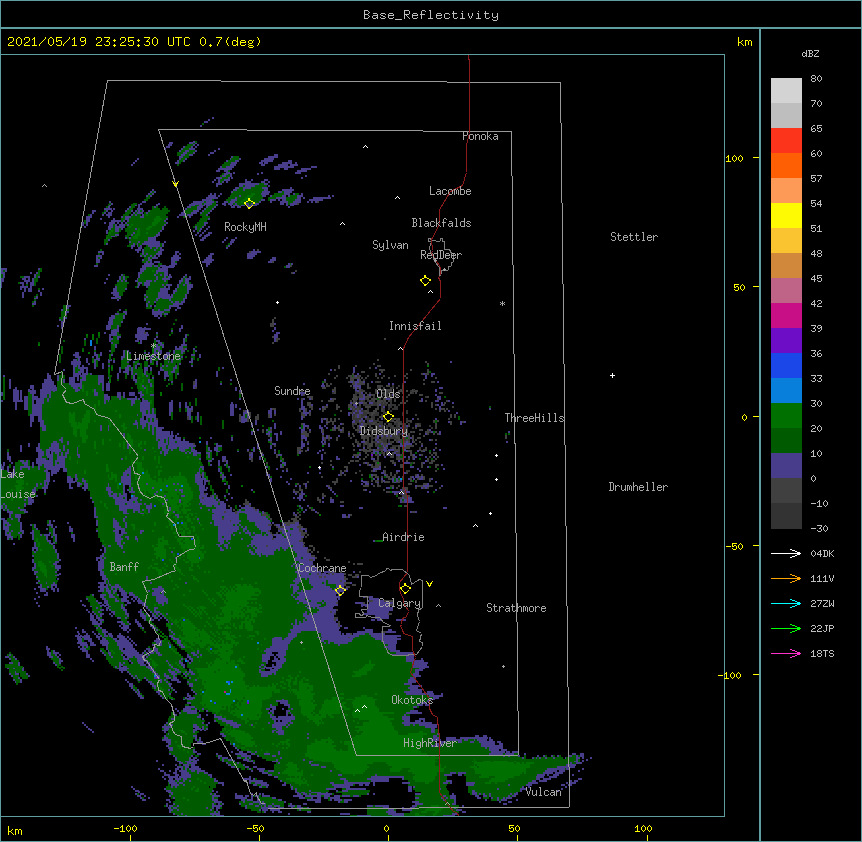Click the 04DK legend label
This screenshot has width=862, height=842.
click(x=822, y=553)
